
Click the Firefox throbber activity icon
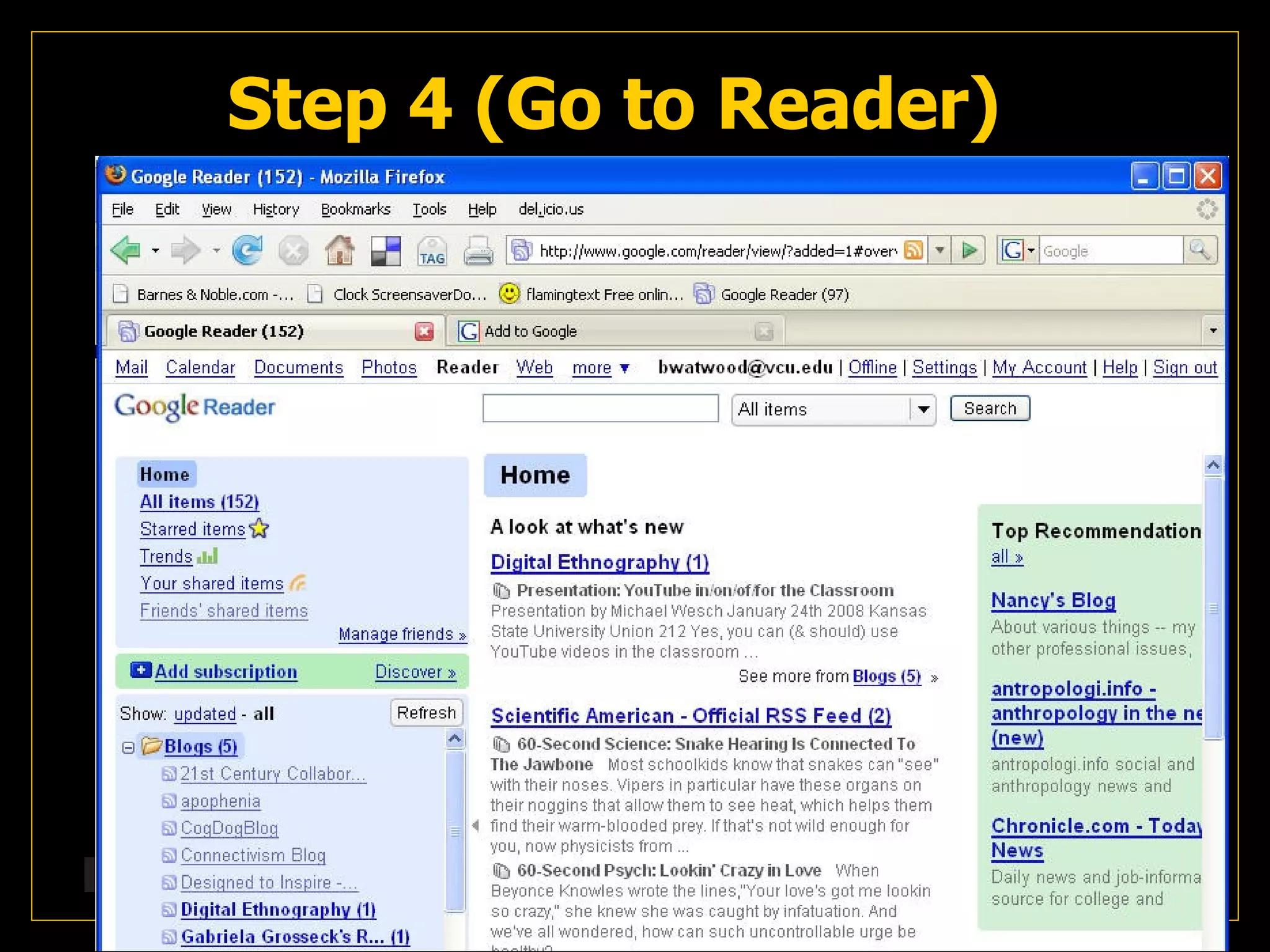click(x=1207, y=209)
